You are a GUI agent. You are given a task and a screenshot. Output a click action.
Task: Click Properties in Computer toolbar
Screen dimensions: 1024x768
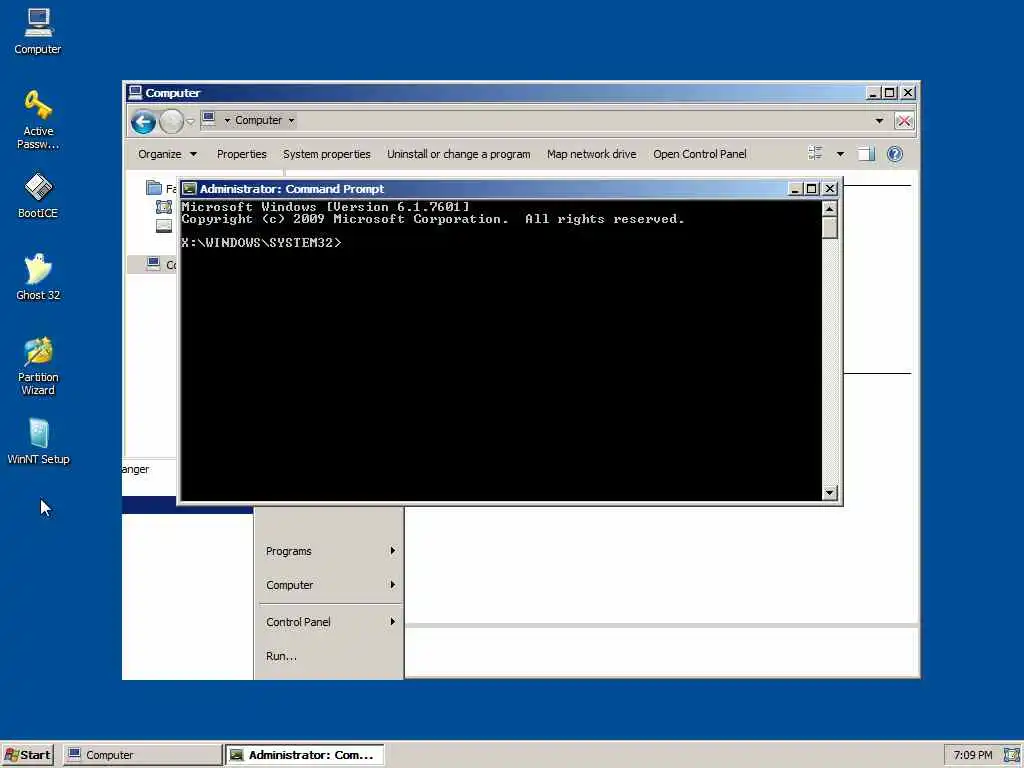click(242, 154)
